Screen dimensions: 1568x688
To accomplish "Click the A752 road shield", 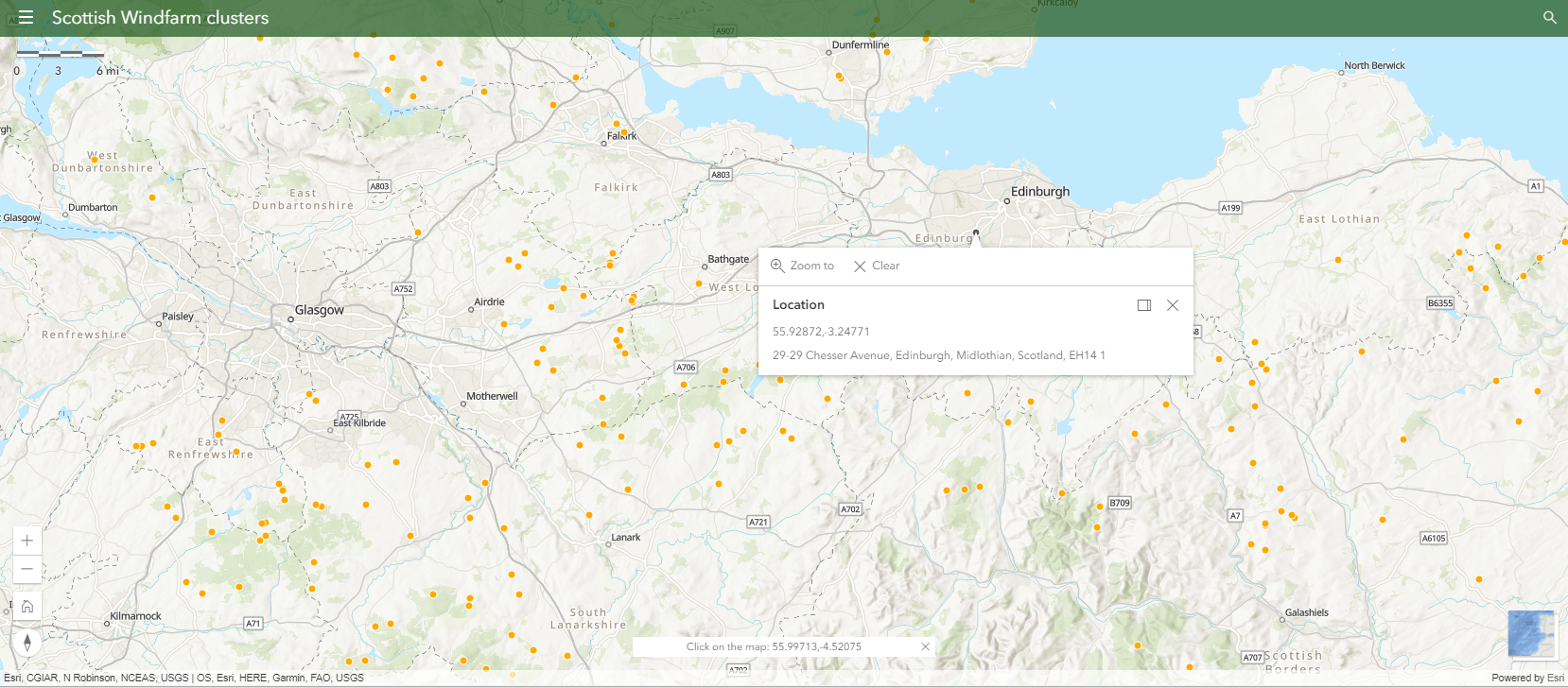I will 404,289.
